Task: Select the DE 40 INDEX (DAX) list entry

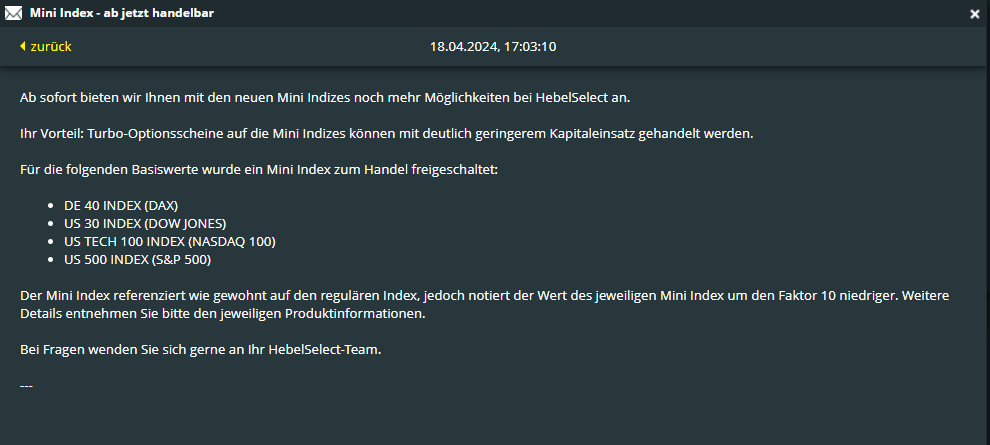Action: pos(121,205)
